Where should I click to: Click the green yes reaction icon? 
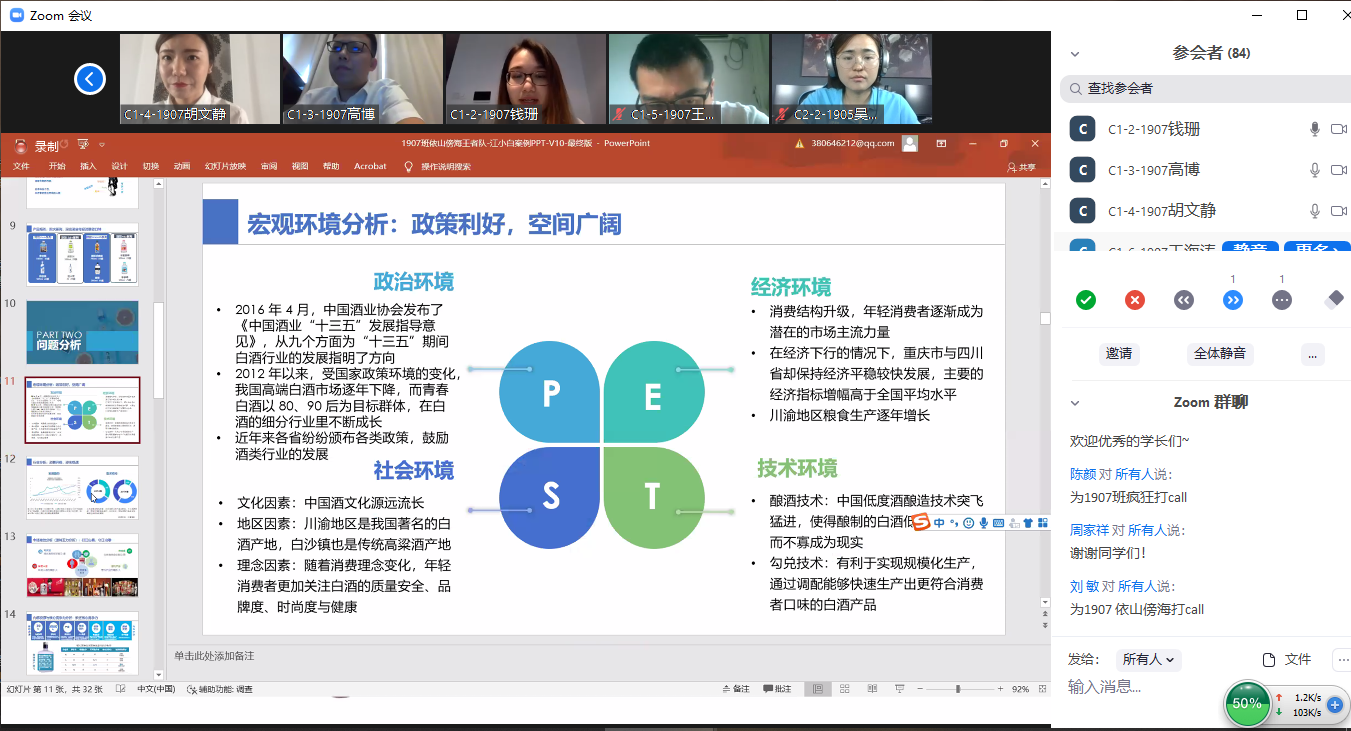pyautogui.click(x=1086, y=299)
